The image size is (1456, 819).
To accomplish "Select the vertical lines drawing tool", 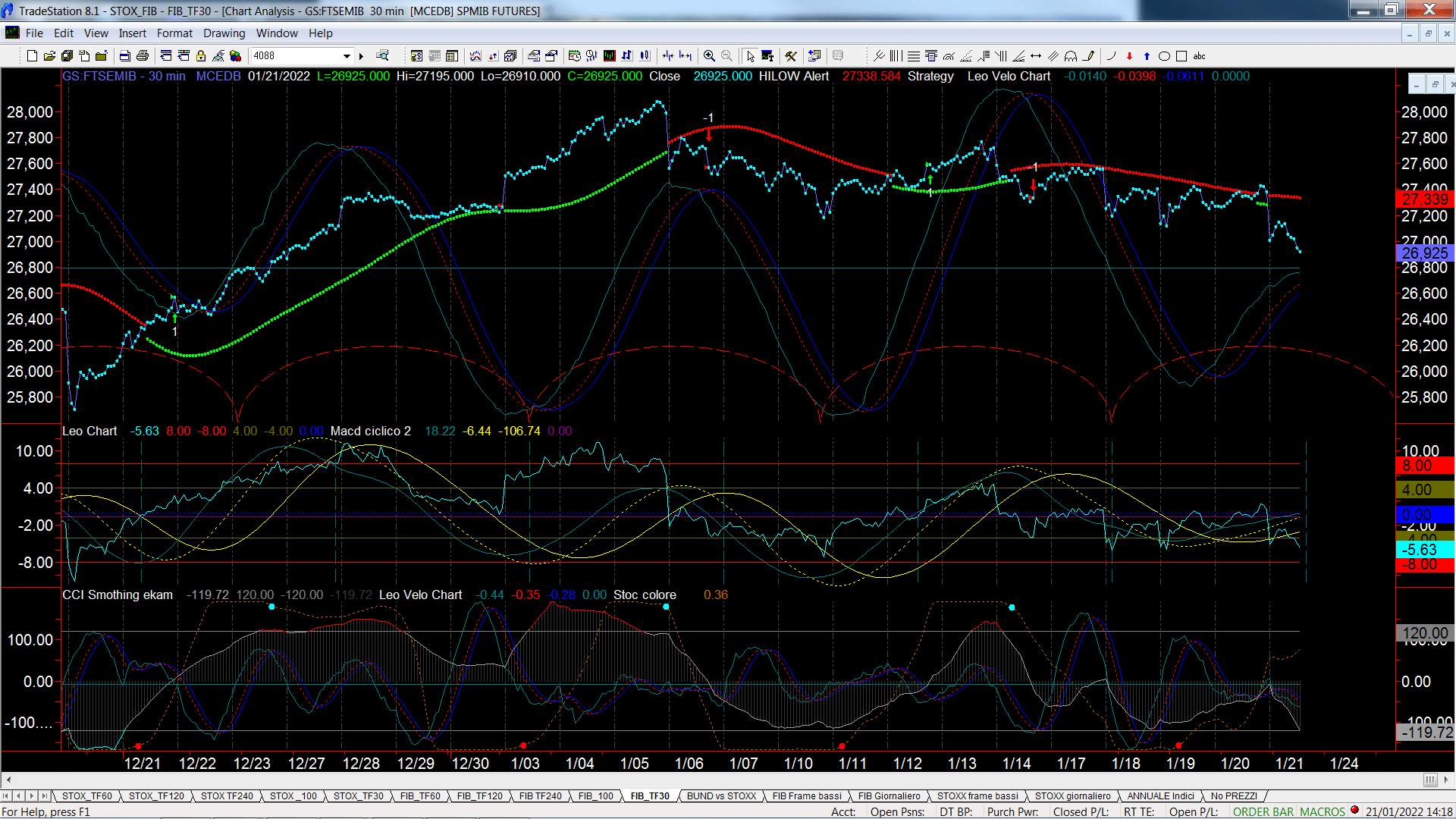I will click(896, 56).
